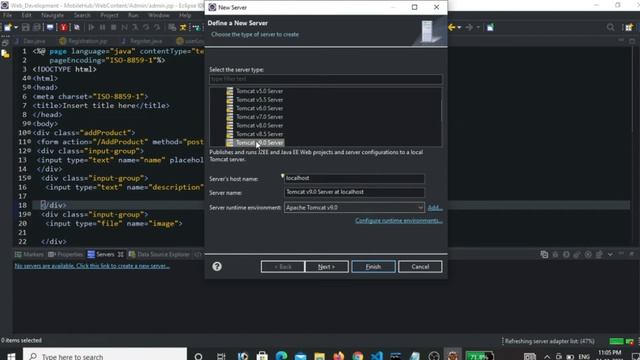Screen dimensions: 640x360
Task: Click the Next button in New Server
Action: [327, 267]
